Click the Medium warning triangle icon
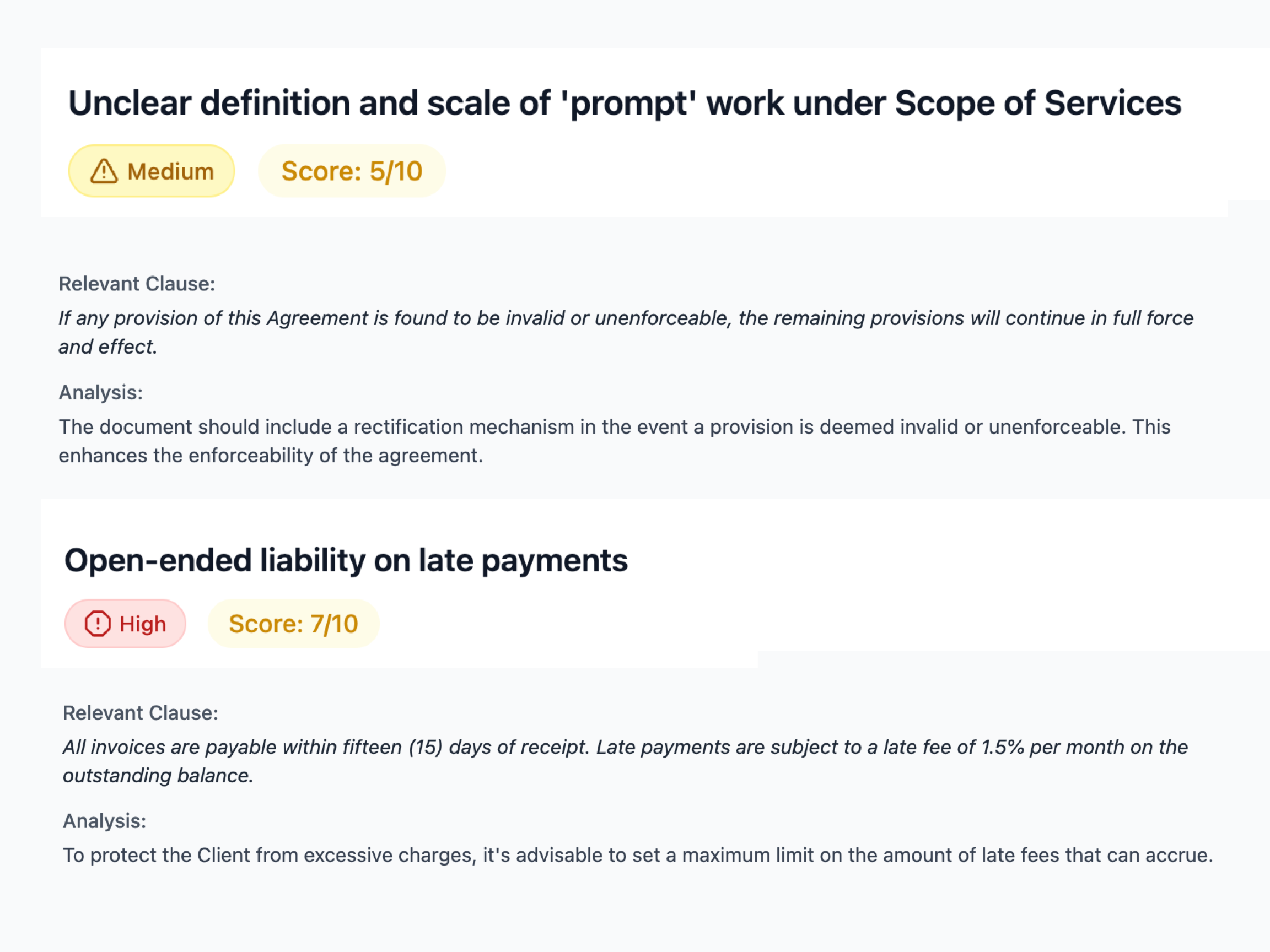 coord(104,171)
